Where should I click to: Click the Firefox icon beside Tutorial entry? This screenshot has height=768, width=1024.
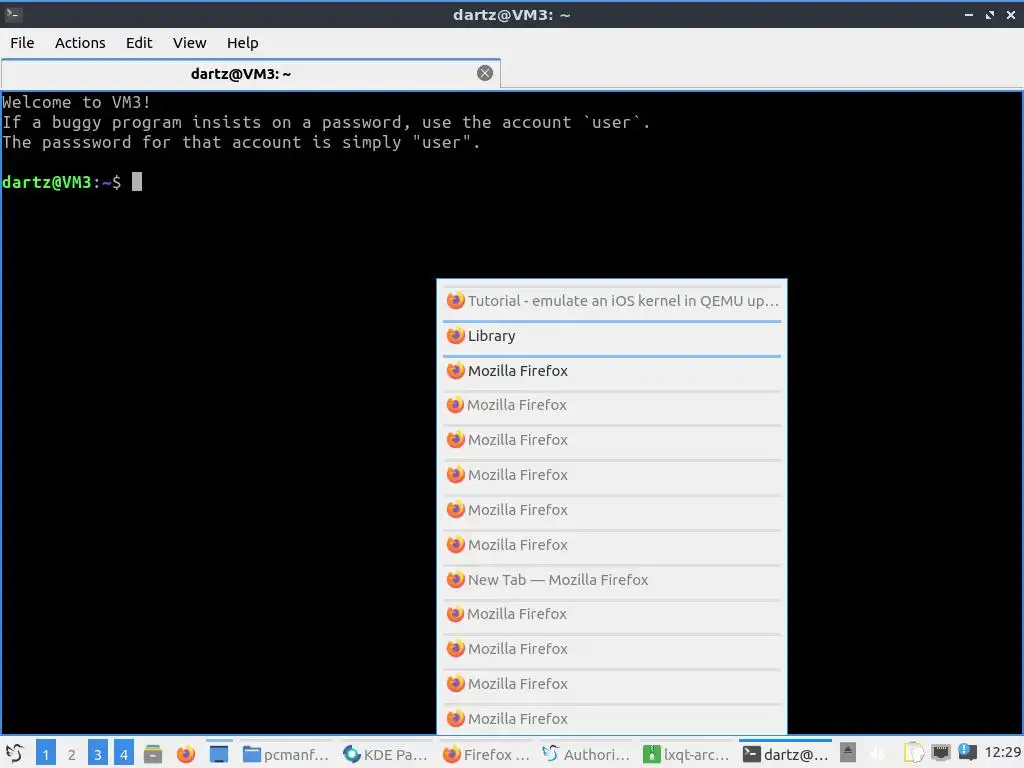pyautogui.click(x=455, y=301)
